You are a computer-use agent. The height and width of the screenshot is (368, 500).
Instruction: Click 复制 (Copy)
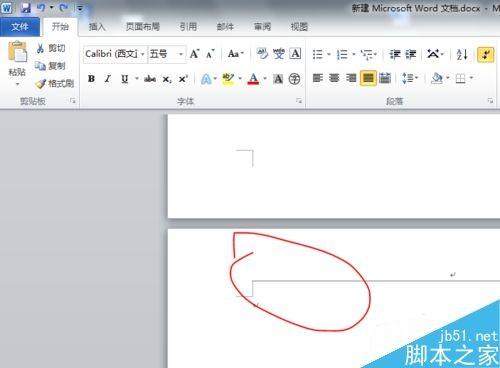click(x=51, y=66)
